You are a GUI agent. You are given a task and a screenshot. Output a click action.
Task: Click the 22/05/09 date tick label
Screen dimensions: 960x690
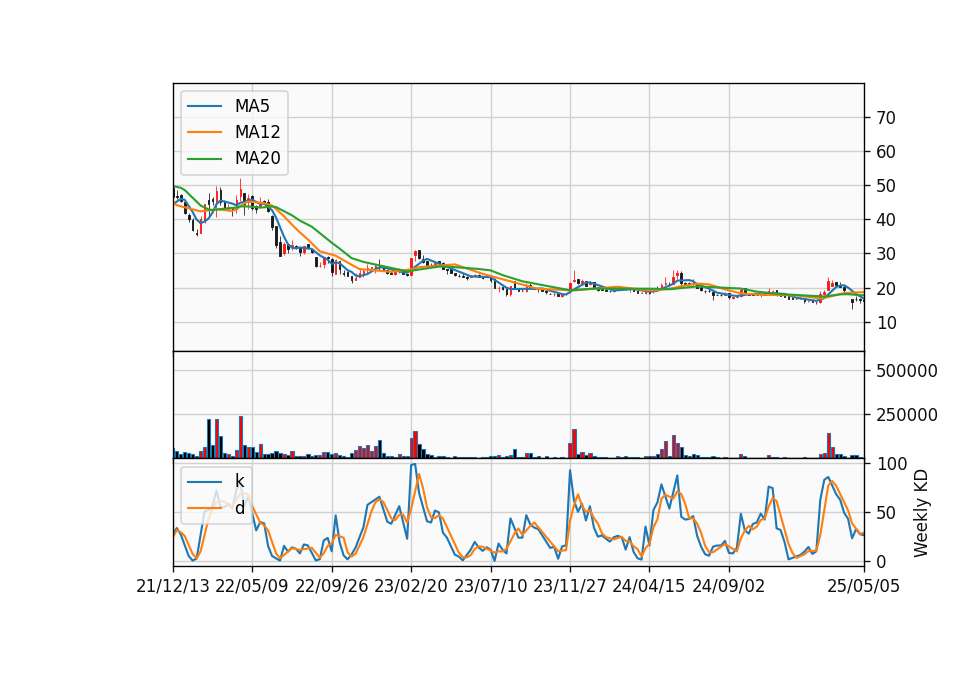252,587
